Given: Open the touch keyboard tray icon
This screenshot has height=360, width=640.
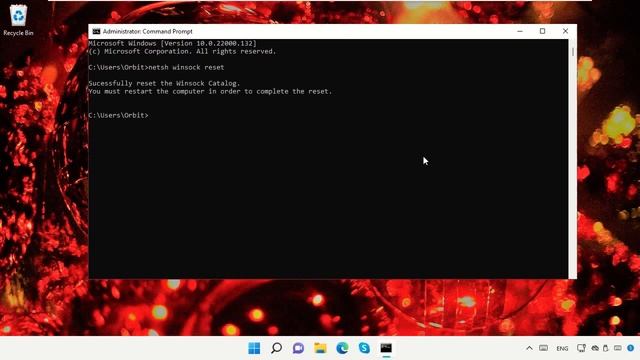Looking at the screenshot, I should 543,348.
